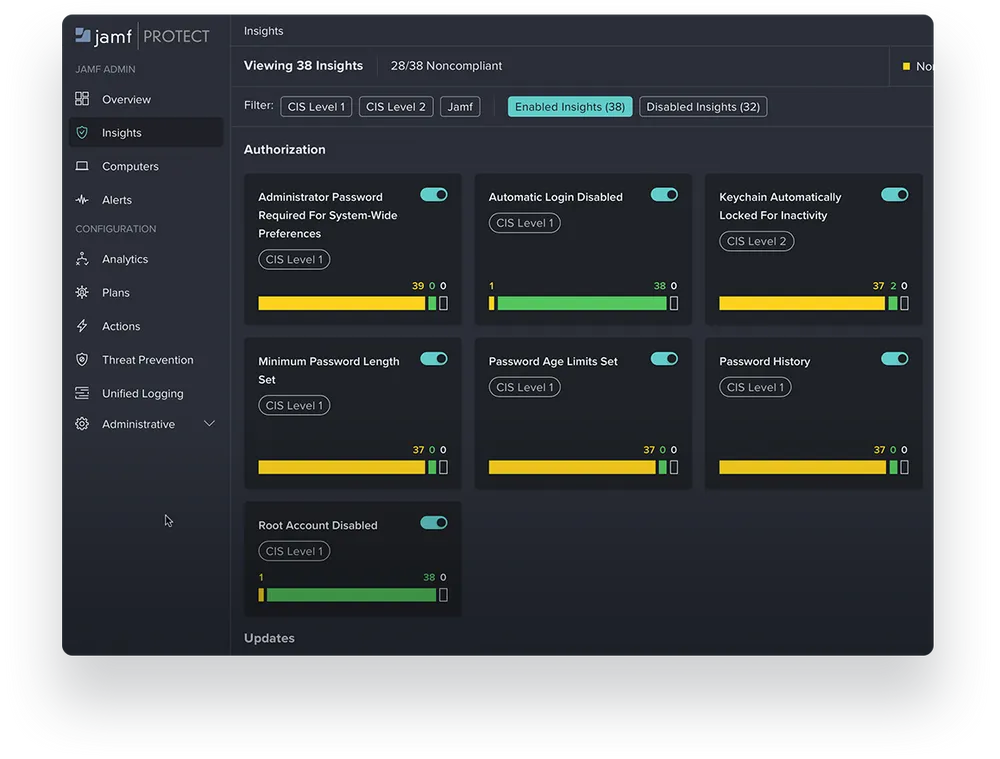Screen dimensions: 1000x759
Task: Open Alerts via its lightning icon
Action: [x=82, y=199]
